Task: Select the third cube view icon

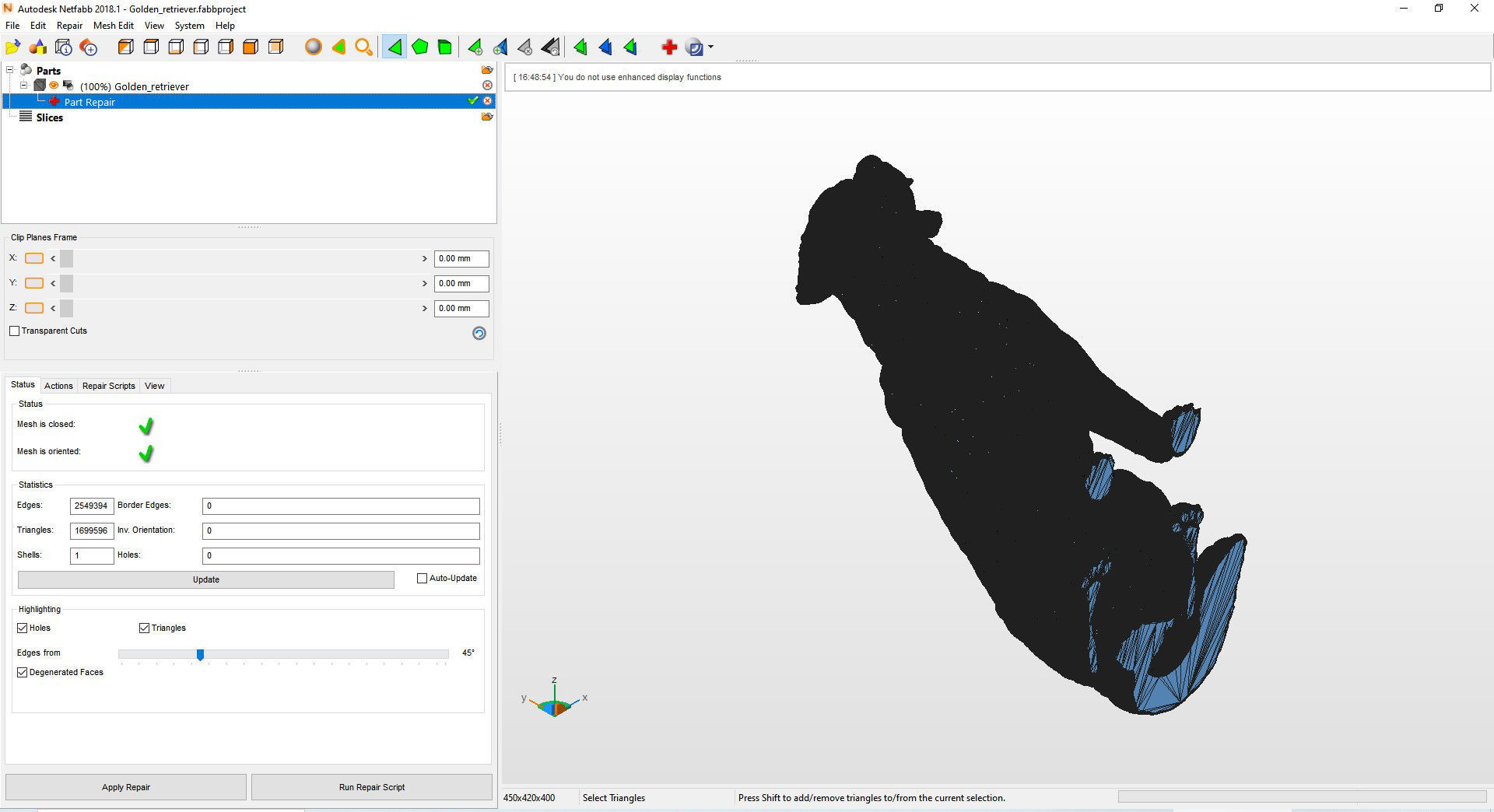Action: point(176,47)
